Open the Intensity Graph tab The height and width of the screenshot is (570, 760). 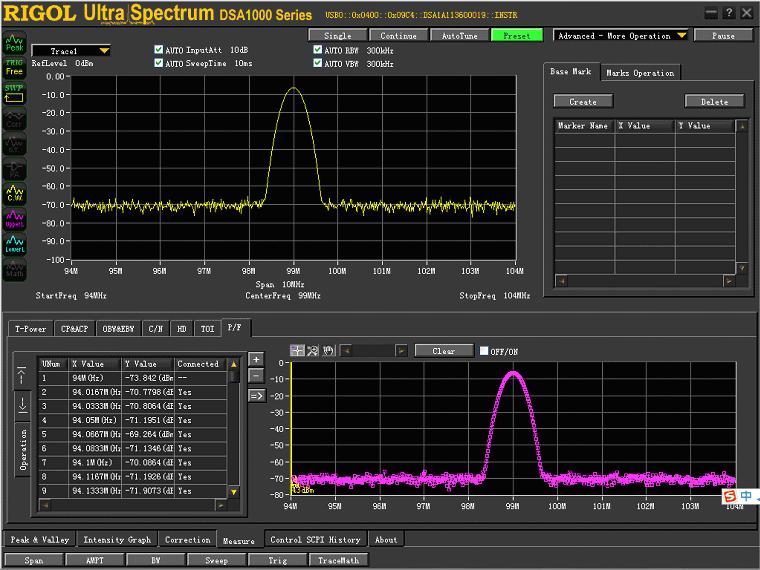[117, 540]
